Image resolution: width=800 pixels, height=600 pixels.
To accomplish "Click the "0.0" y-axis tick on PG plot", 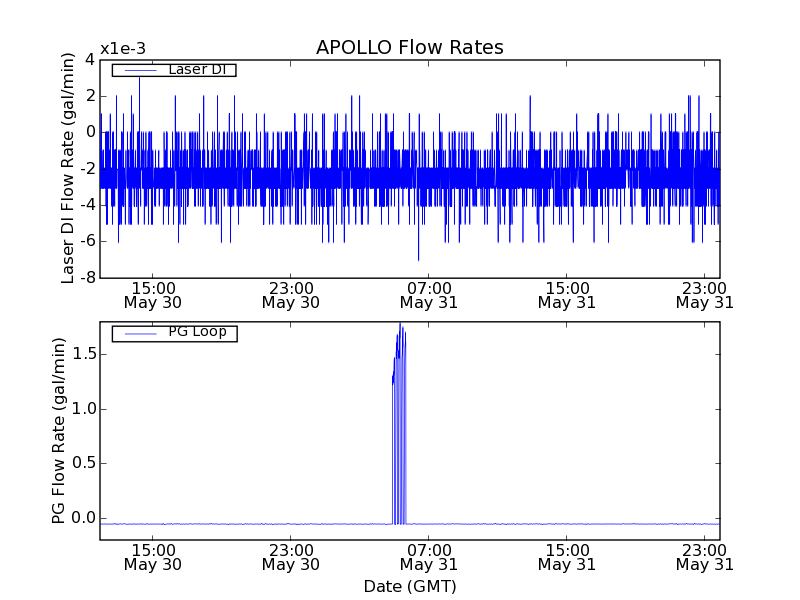I will click(83, 518).
